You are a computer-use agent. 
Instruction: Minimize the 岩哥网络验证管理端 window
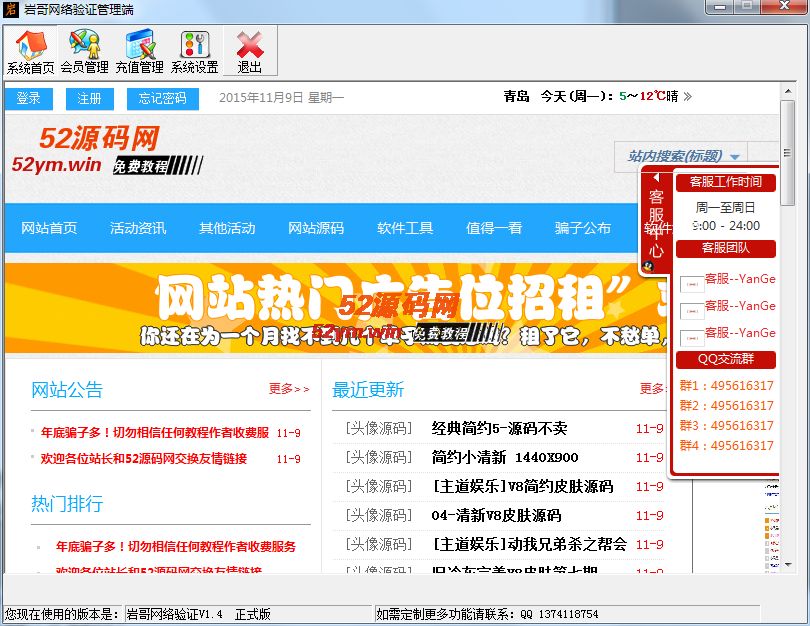pos(720,7)
